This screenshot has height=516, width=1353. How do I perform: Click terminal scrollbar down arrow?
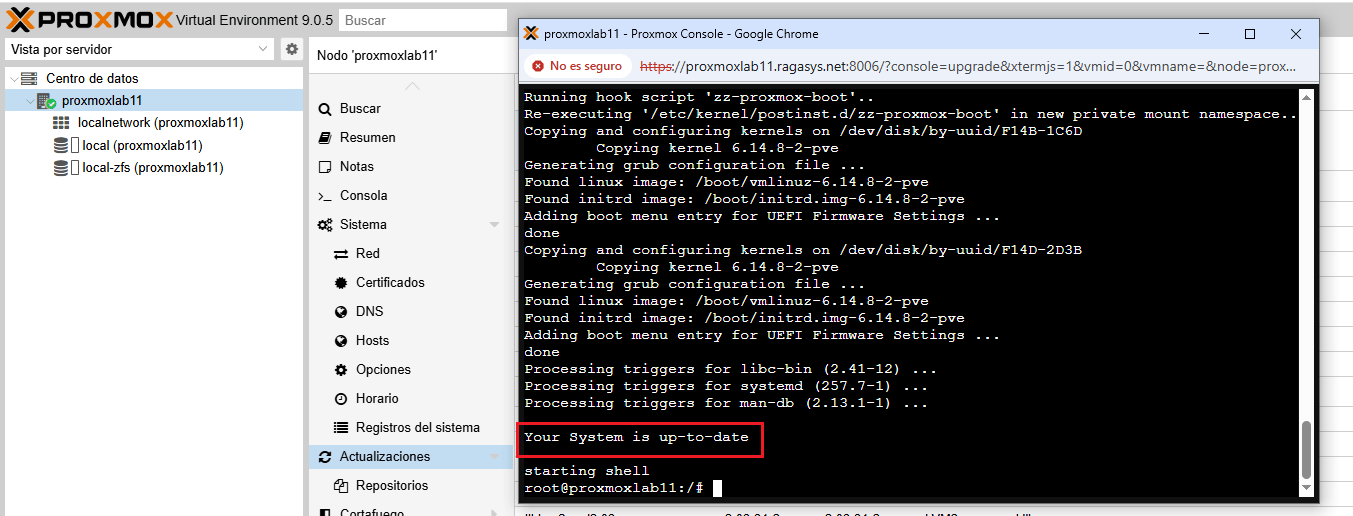[1305, 488]
